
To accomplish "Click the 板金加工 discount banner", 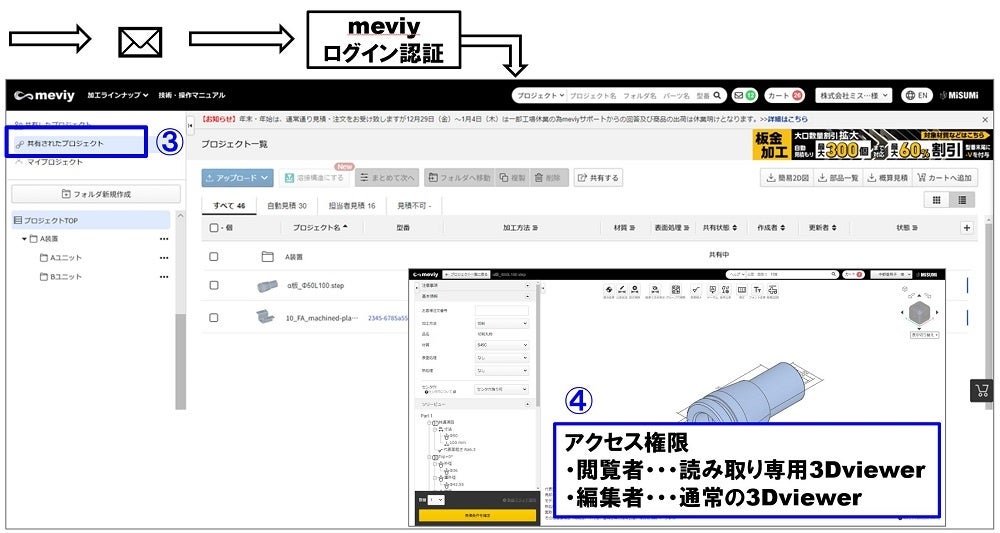I will coord(872,145).
